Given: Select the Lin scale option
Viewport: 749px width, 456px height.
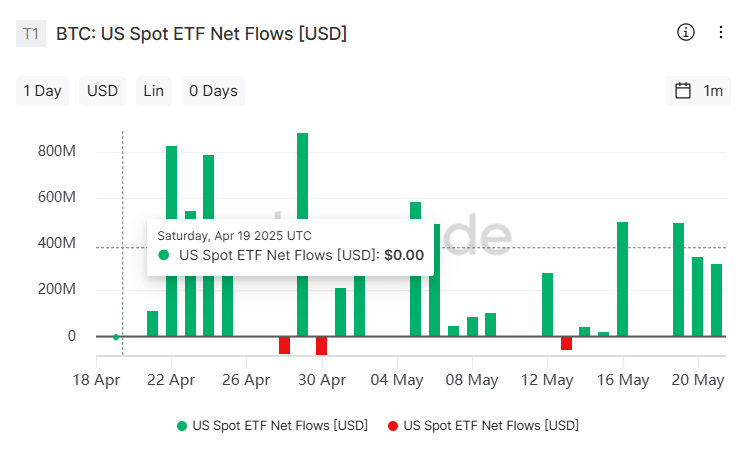Looking at the screenshot, I should point(153,91).
